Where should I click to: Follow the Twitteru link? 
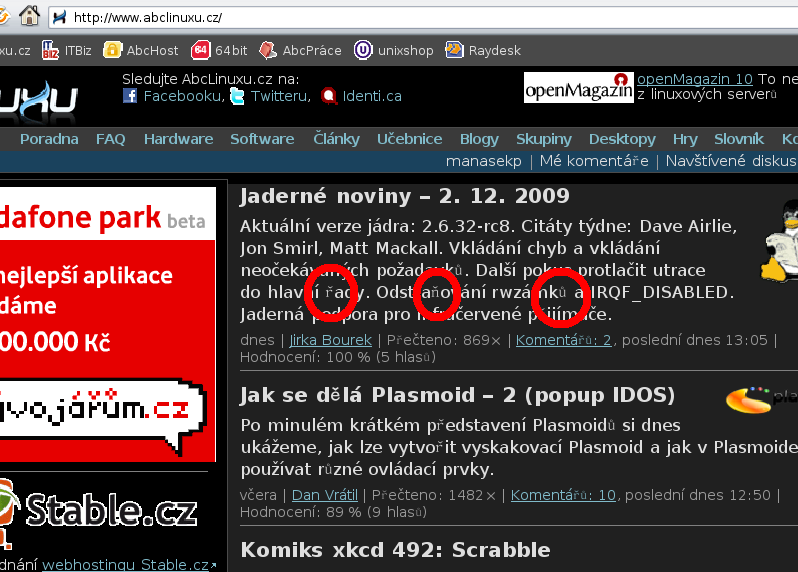279,96
